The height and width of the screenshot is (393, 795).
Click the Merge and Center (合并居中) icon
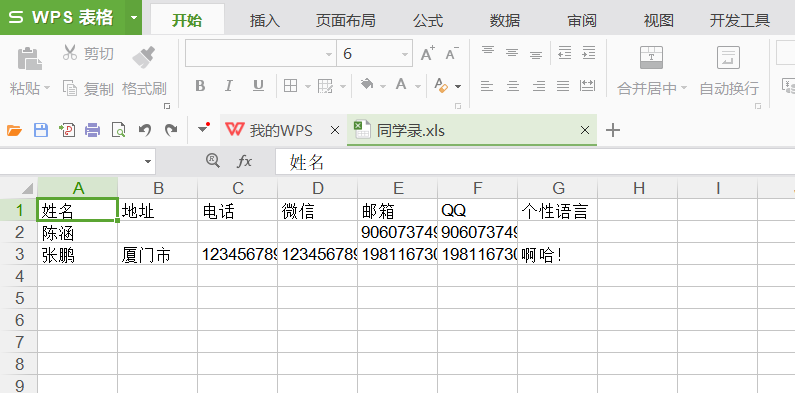click(x=652, y=57)
